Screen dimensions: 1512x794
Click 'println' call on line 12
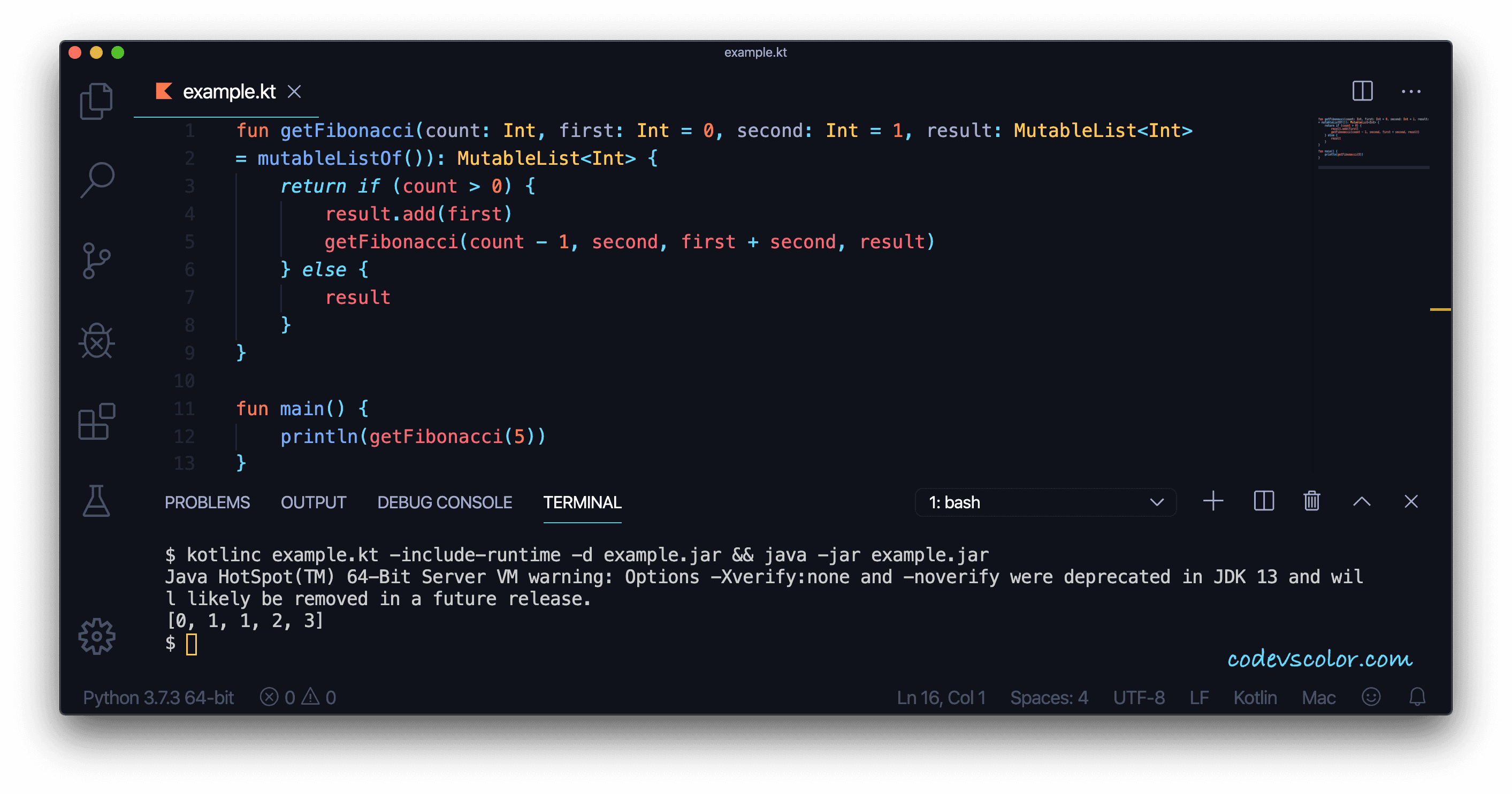pos(319,437)
